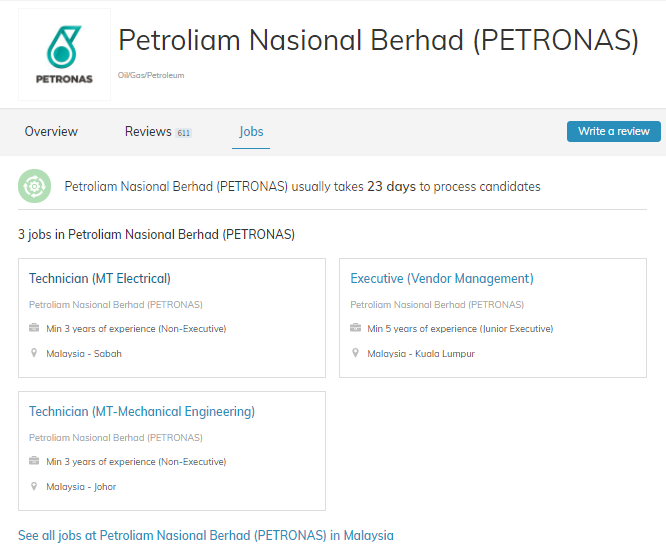Click the PETRONAS company logo
The height and width of the screenshot is (545, 666).
click(64, 55)
